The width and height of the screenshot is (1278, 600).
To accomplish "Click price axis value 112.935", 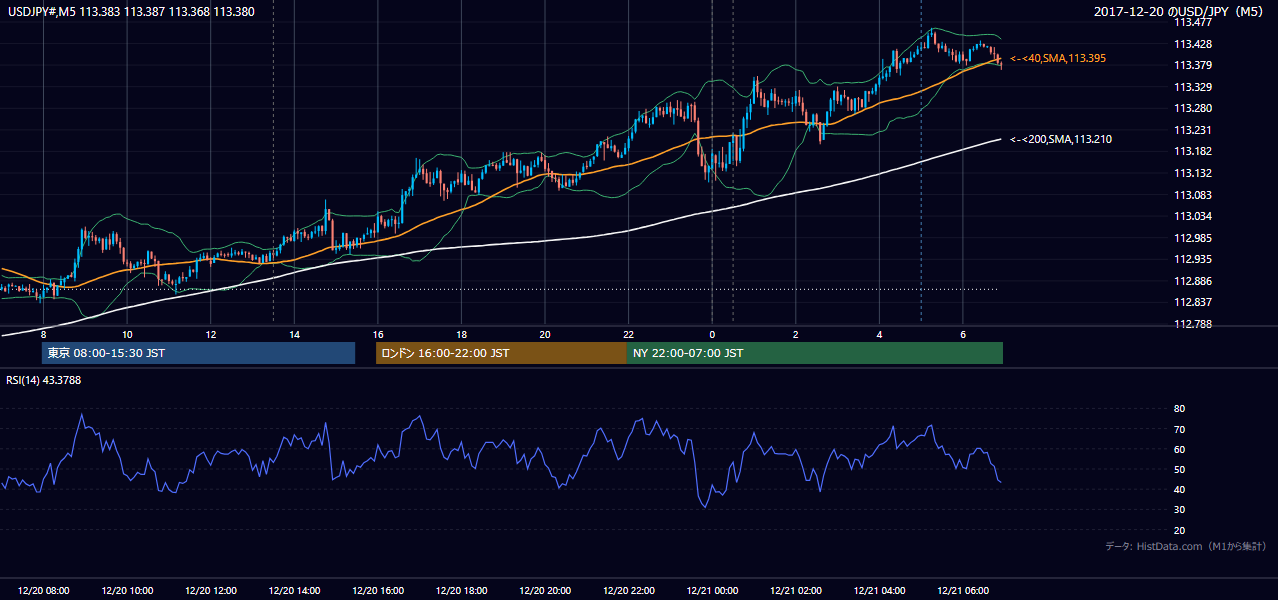I will click(1193, 259).
